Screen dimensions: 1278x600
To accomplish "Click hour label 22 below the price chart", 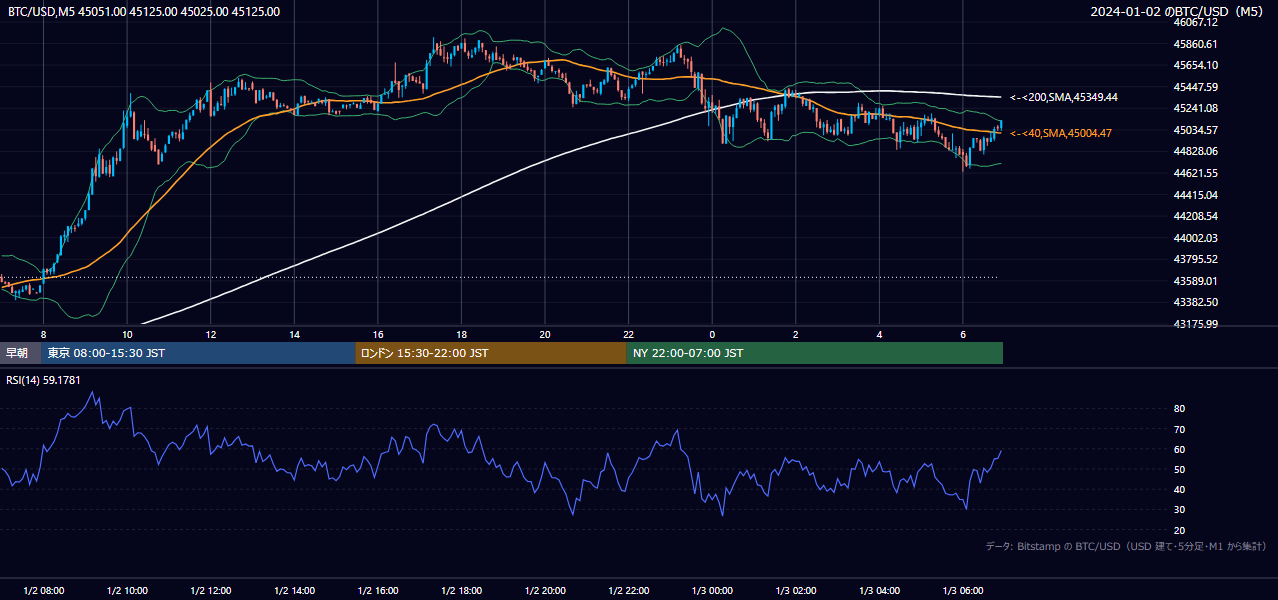I will (628, 334).
